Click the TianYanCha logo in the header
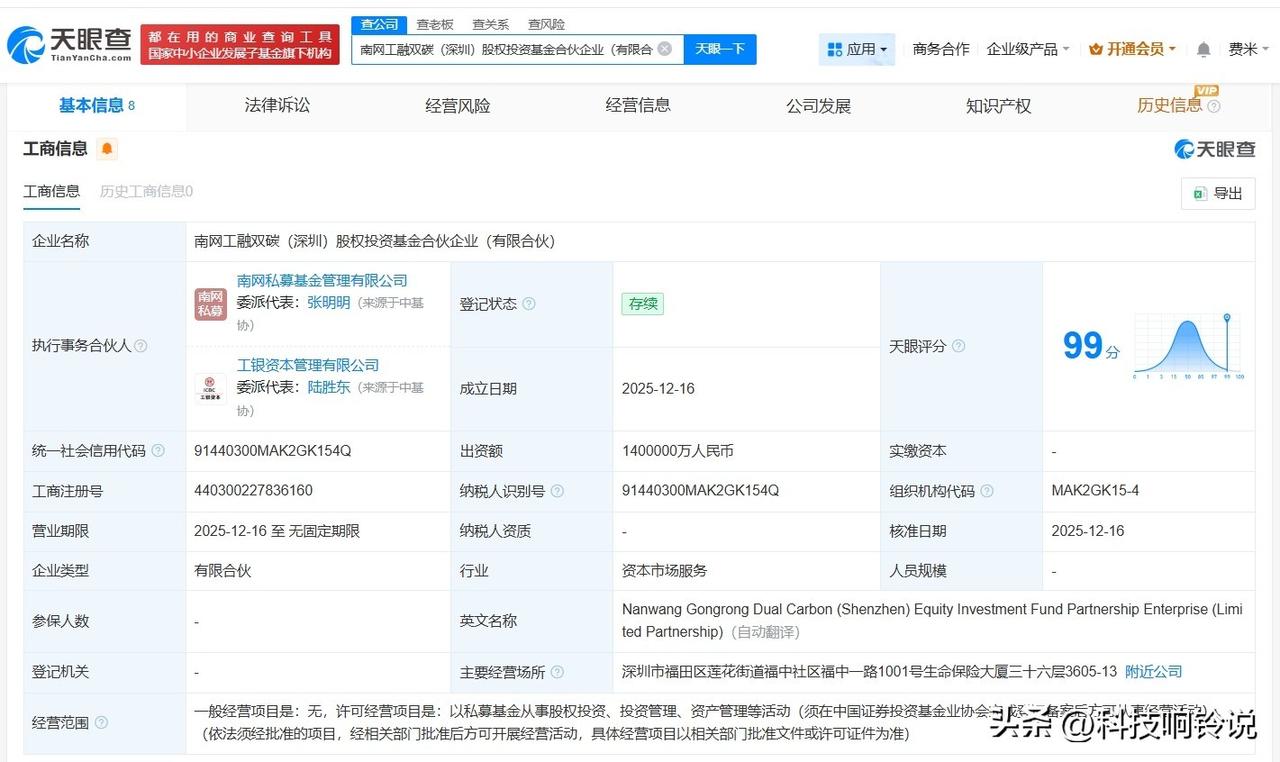This screenshot has width=1280, height=762. pyautogui.click(x=69, y=44)
